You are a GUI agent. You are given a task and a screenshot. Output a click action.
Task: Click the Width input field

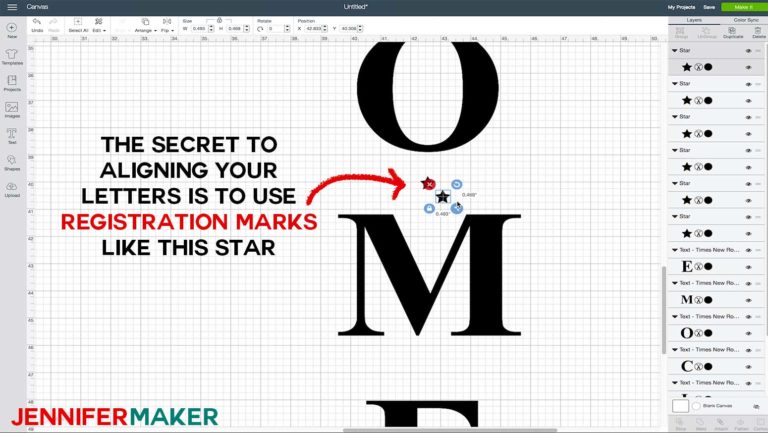[199, 29]
